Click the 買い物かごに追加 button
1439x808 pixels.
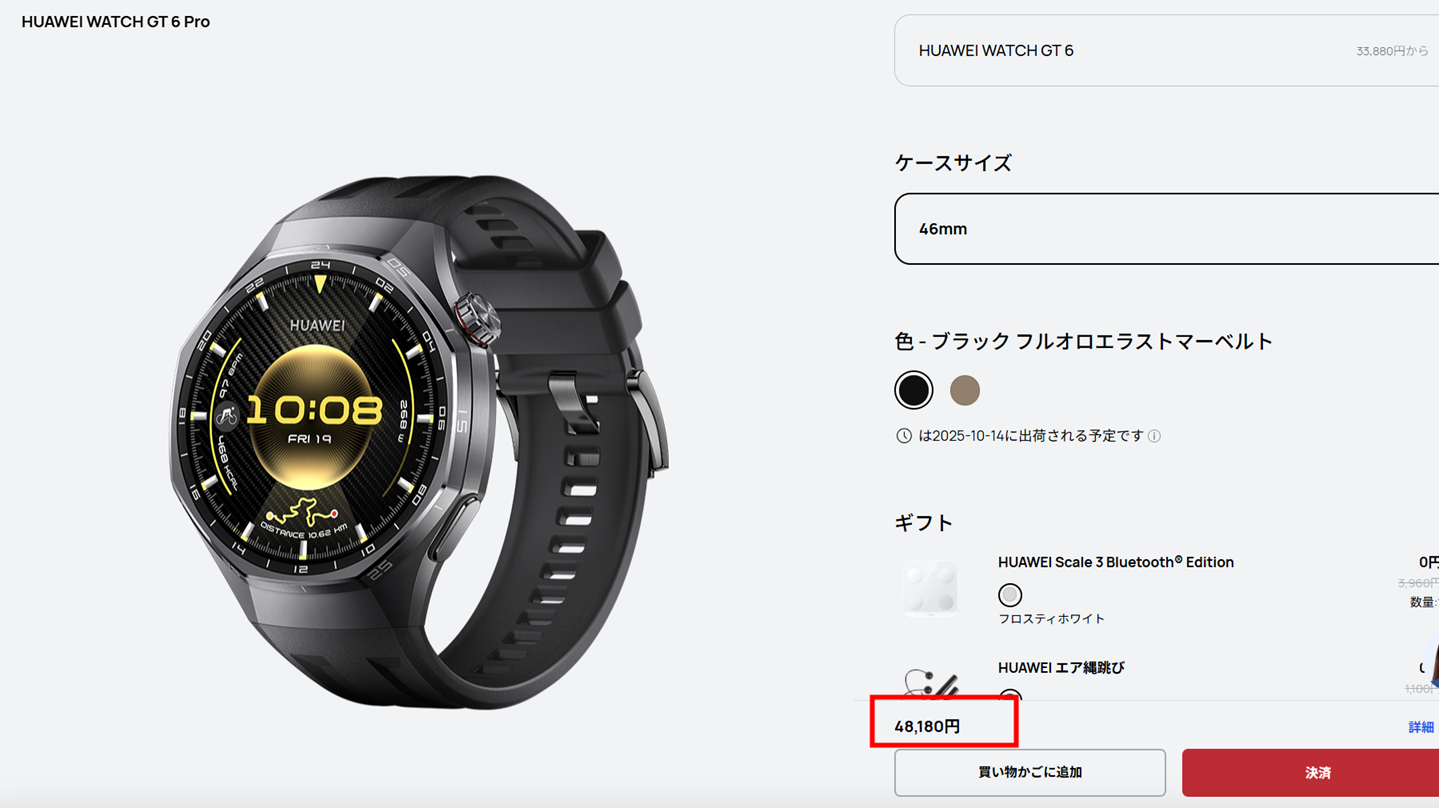(1030, 773)
